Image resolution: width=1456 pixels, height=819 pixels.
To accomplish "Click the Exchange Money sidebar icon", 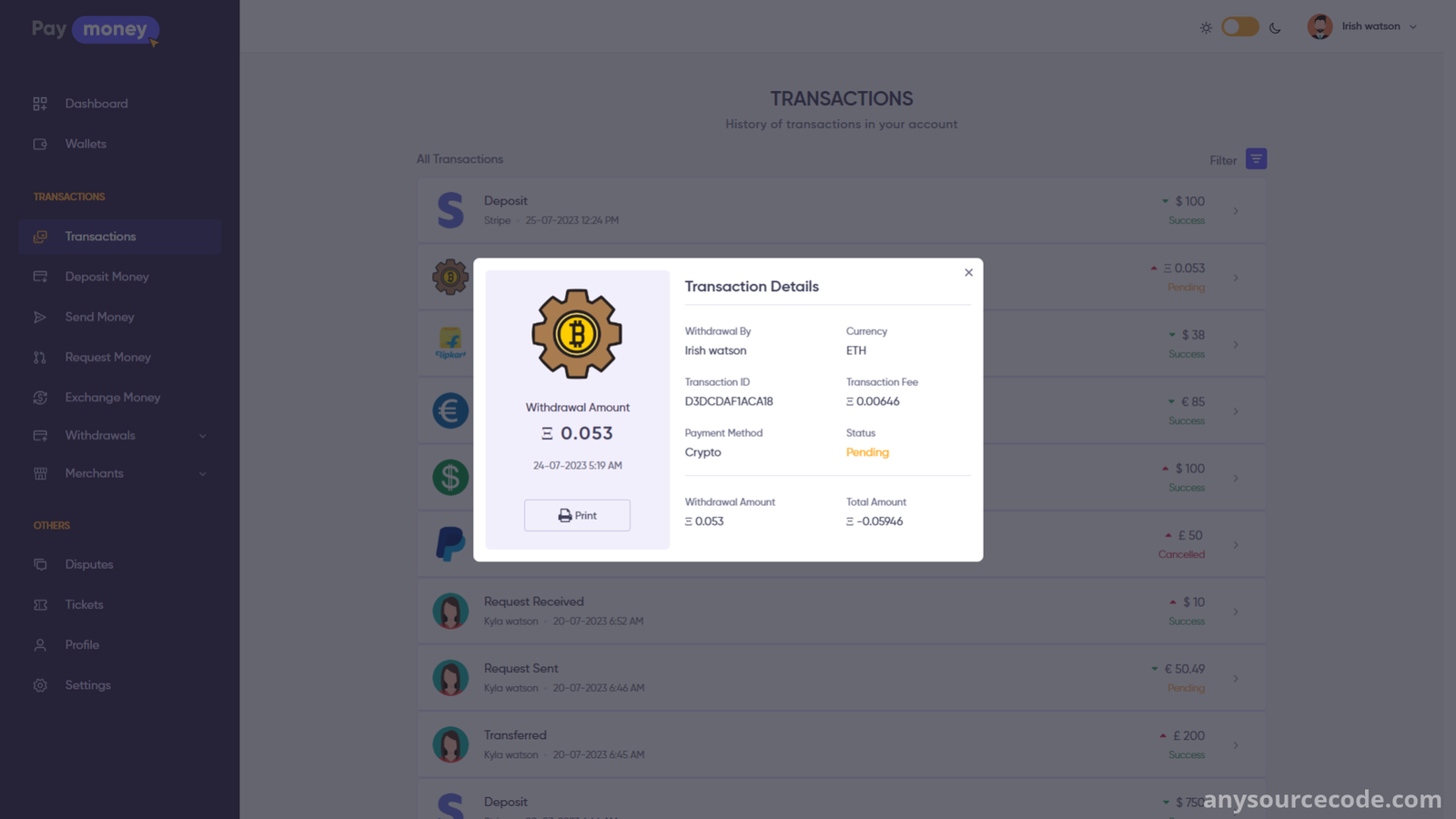I will 40,398.
